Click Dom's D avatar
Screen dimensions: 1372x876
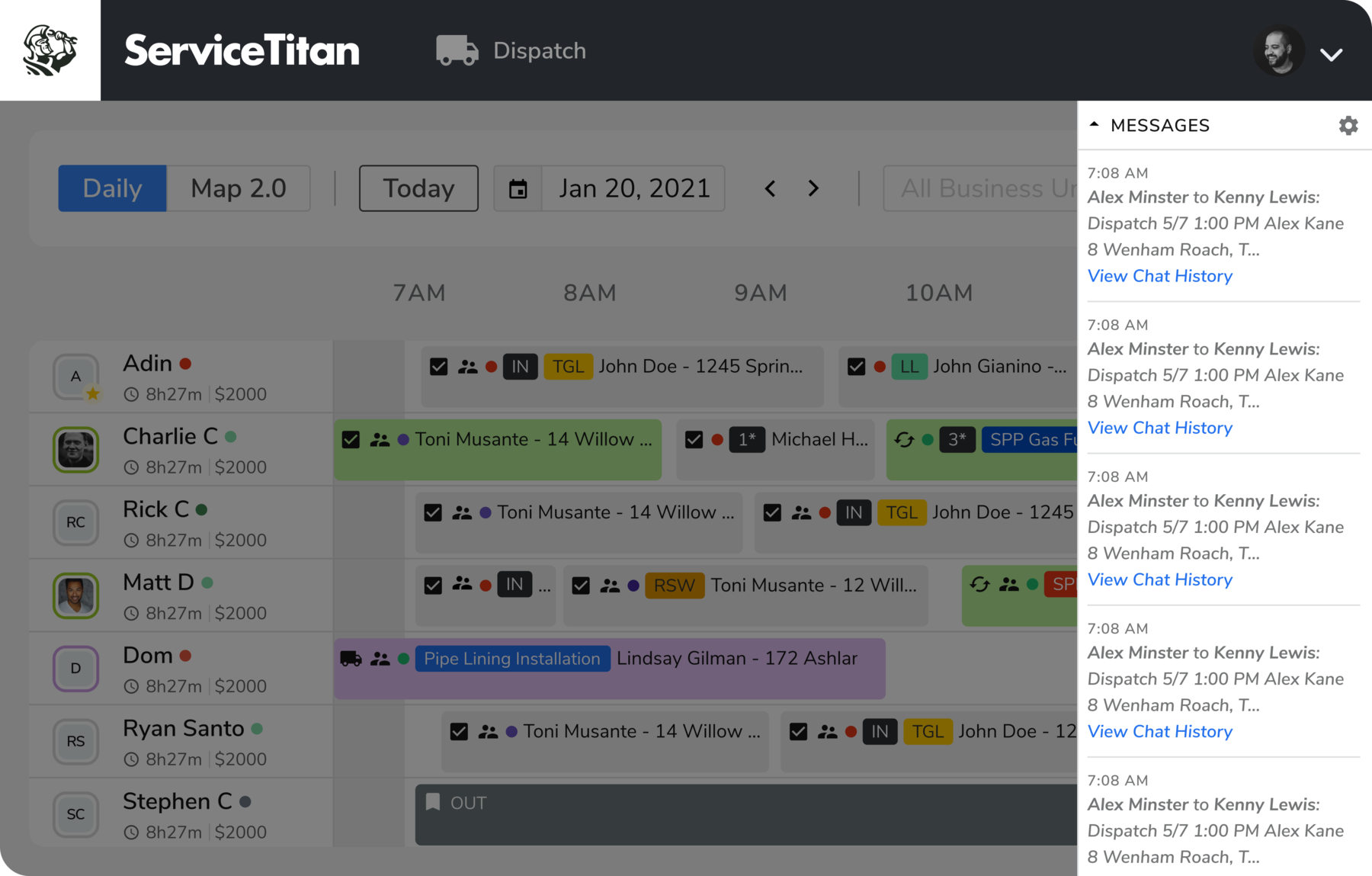point(76,669)
